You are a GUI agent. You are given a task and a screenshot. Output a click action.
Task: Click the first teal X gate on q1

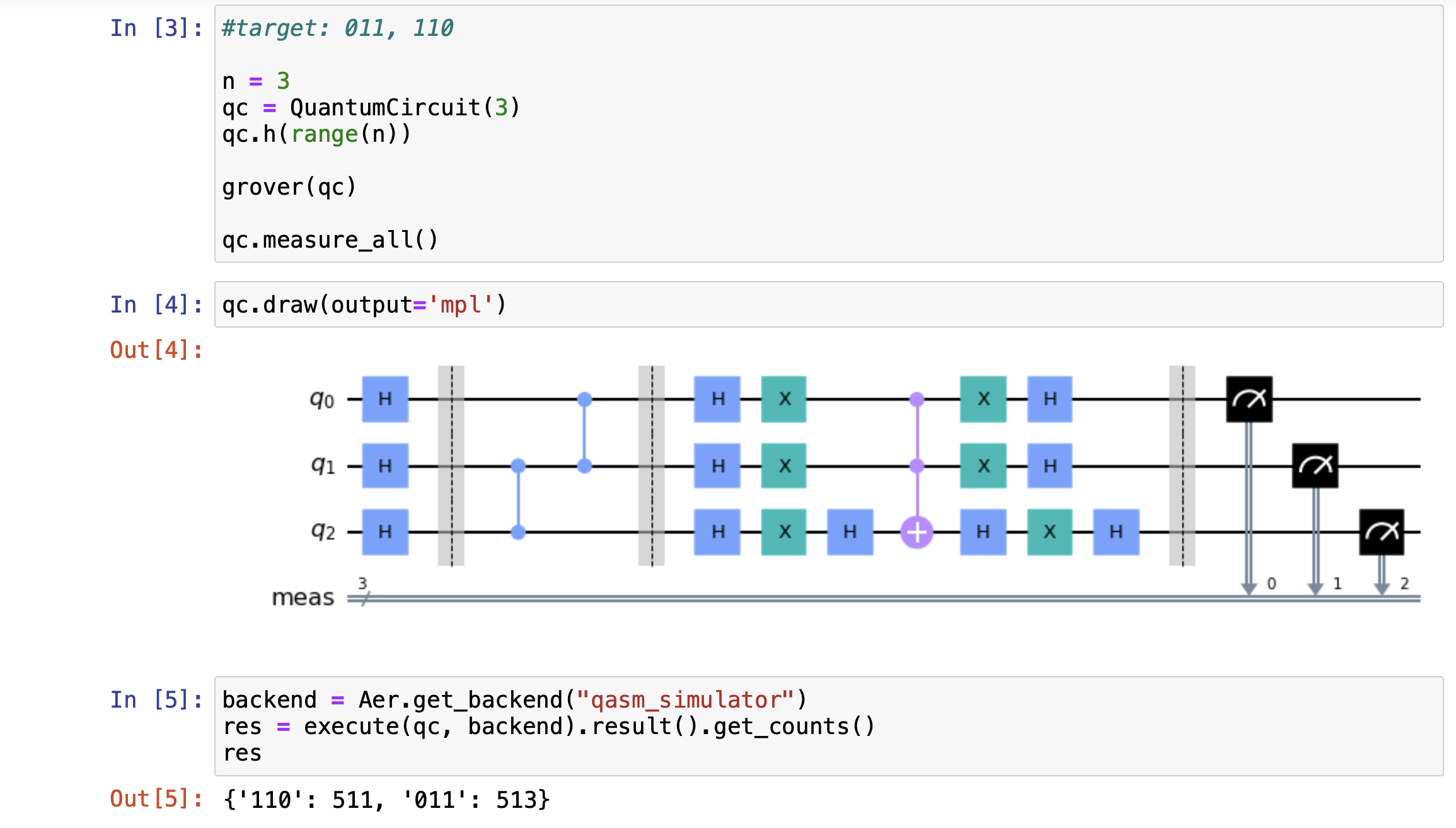coord(784,466)
